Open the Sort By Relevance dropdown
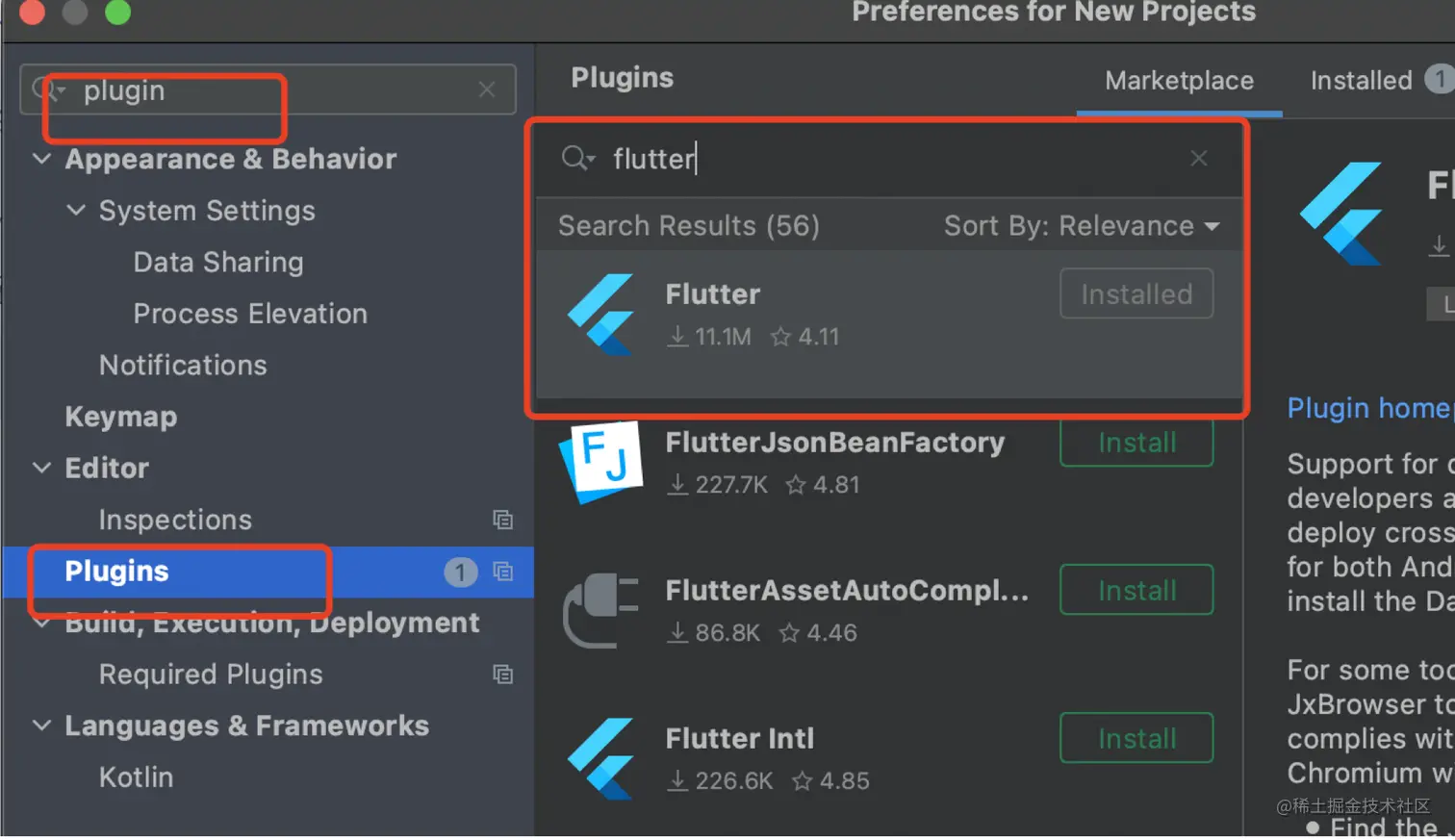 1082,226
